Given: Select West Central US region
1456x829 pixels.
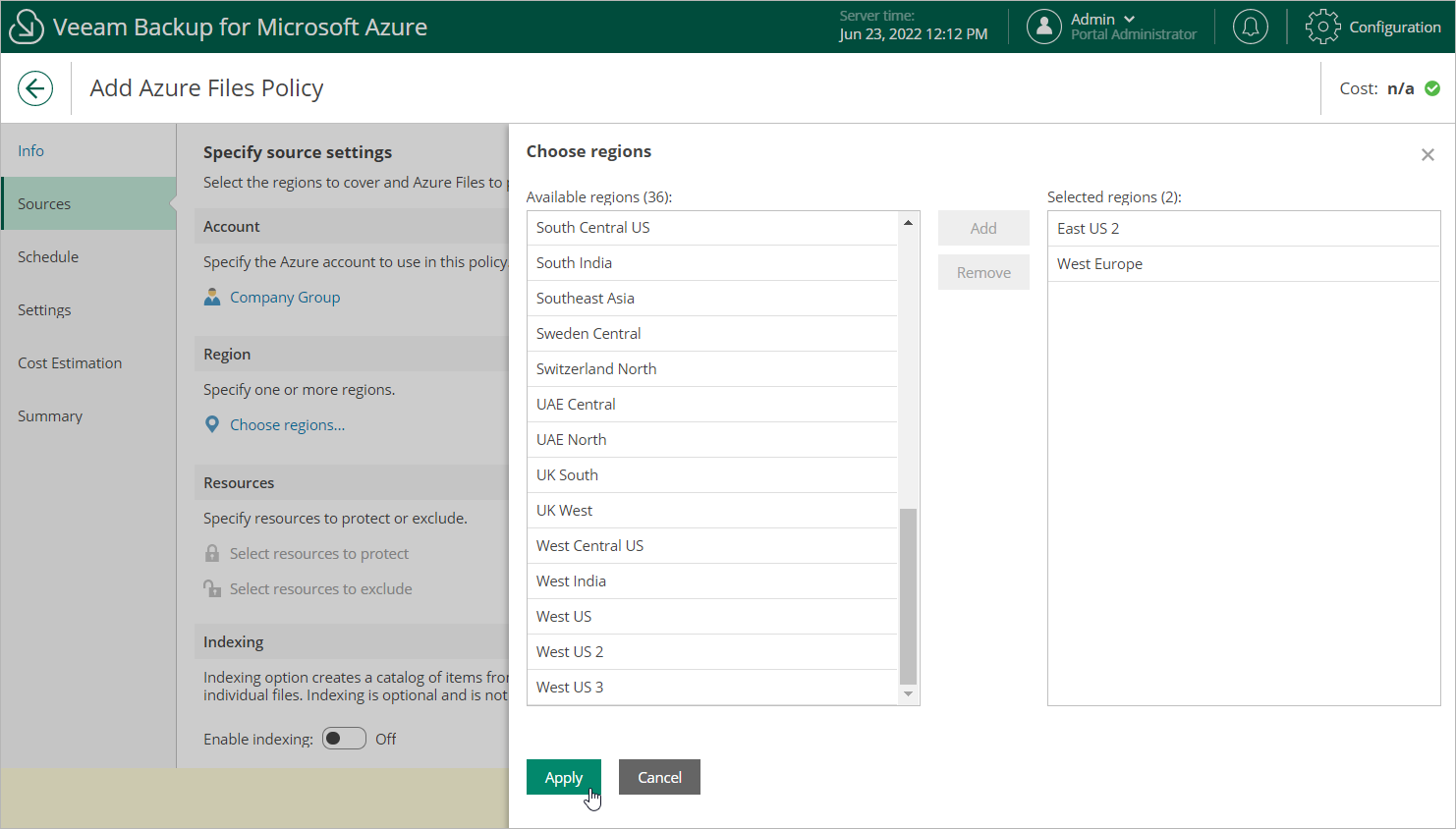Looking at the screenshot, I should (712, 545).
